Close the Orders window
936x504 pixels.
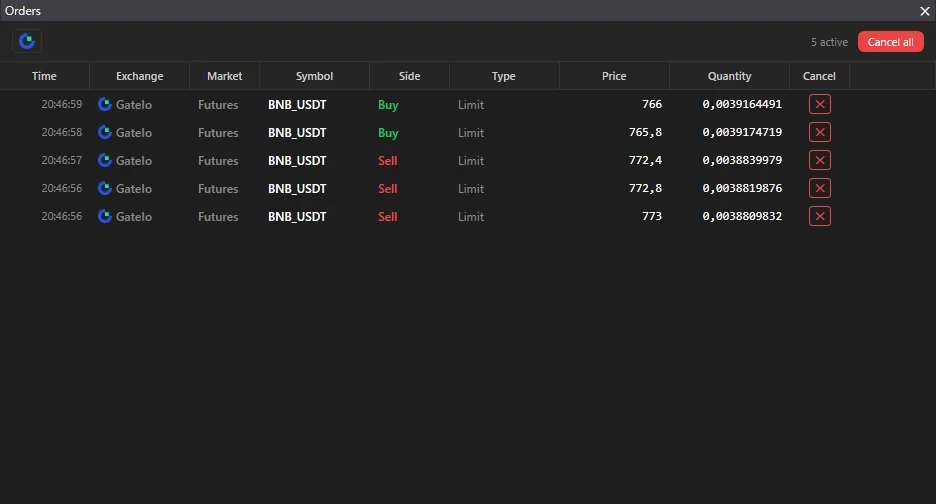tap(925, 11)
